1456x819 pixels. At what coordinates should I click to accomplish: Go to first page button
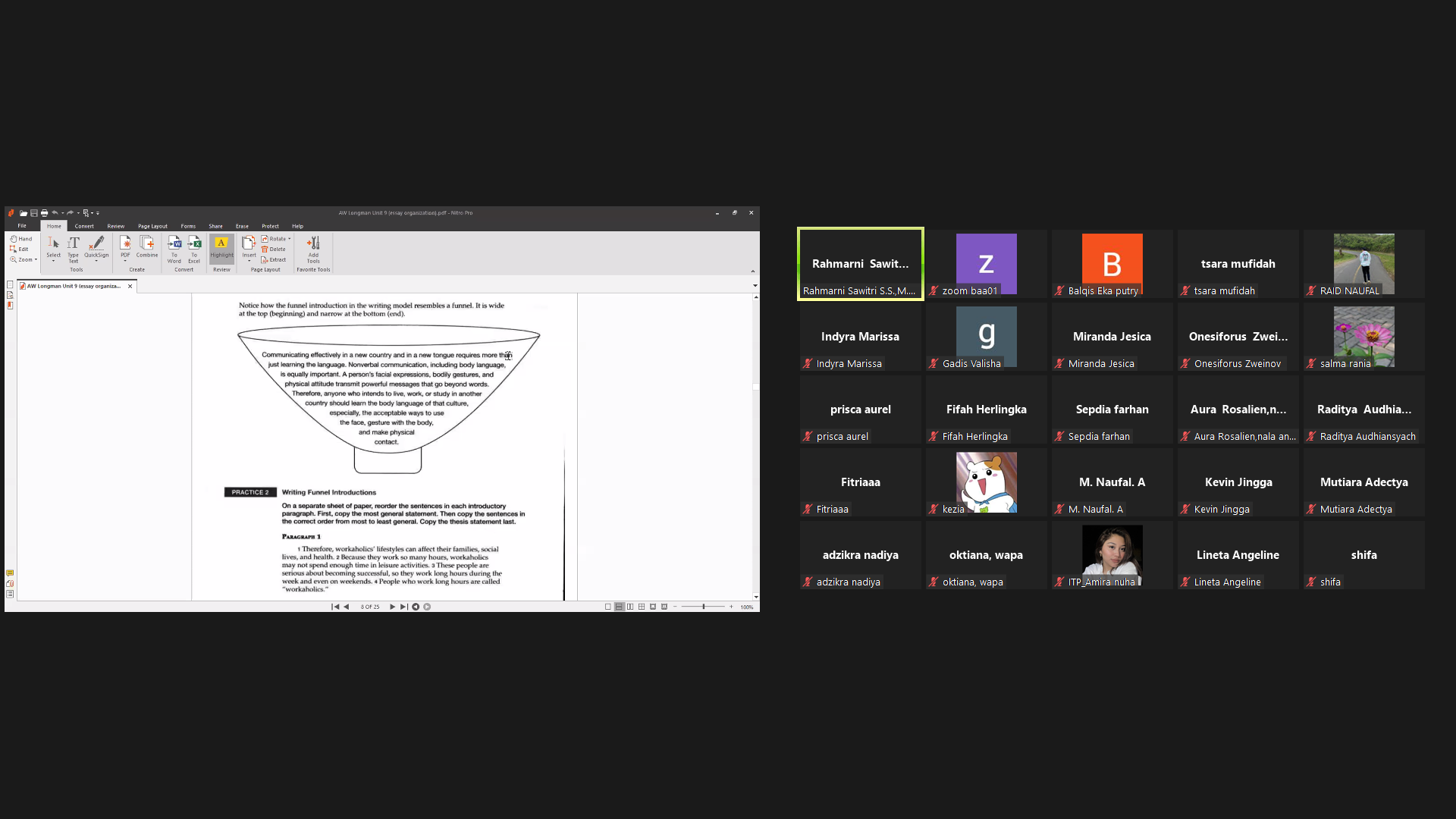(x=335, y=607)
